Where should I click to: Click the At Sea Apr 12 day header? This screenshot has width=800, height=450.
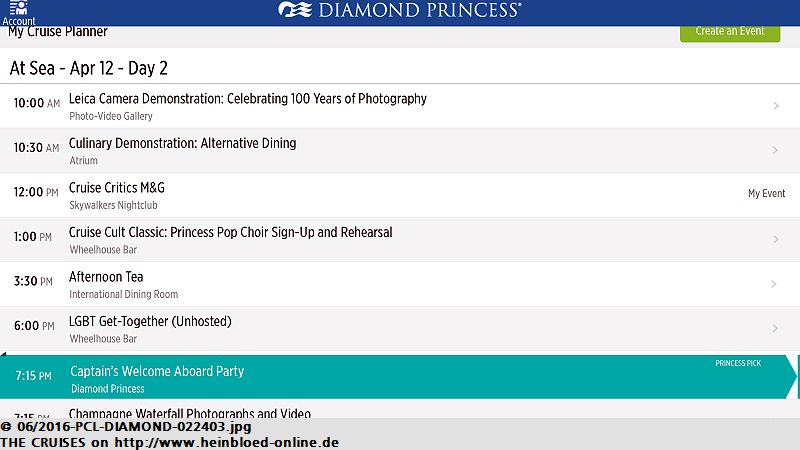89,68
